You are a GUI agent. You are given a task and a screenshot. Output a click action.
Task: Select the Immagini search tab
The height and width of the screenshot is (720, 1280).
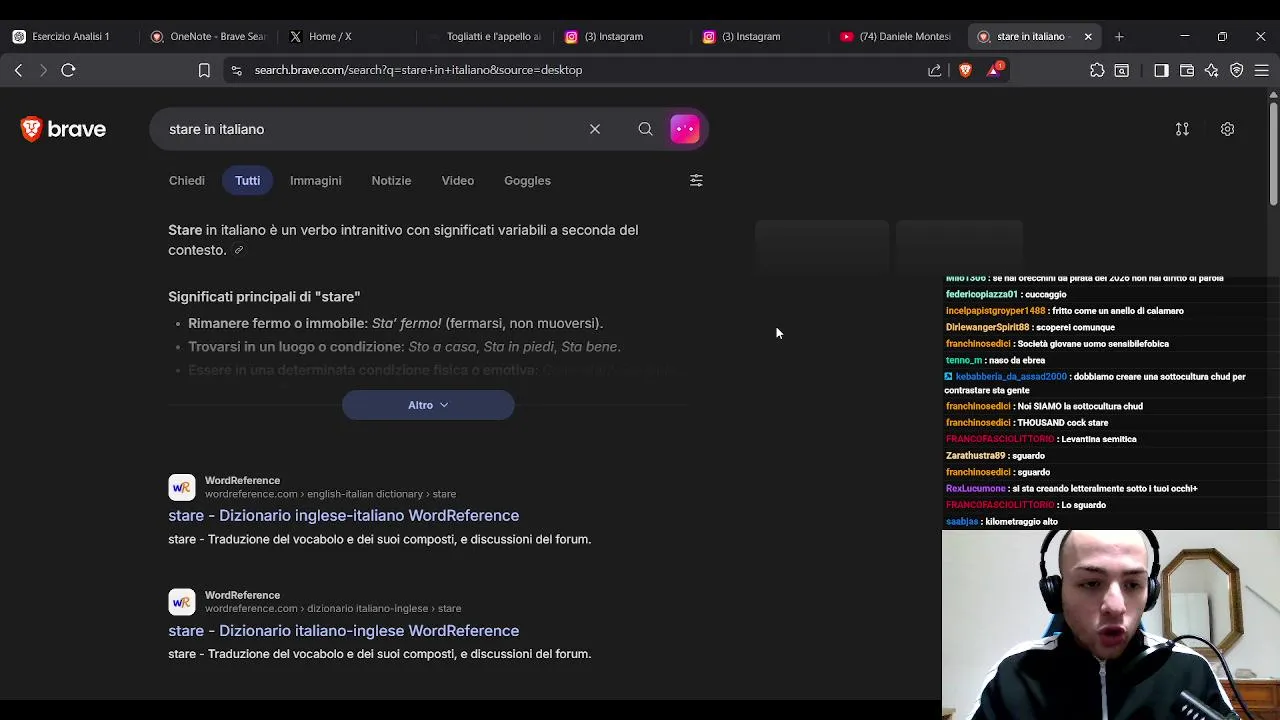[x=315, y=181]
